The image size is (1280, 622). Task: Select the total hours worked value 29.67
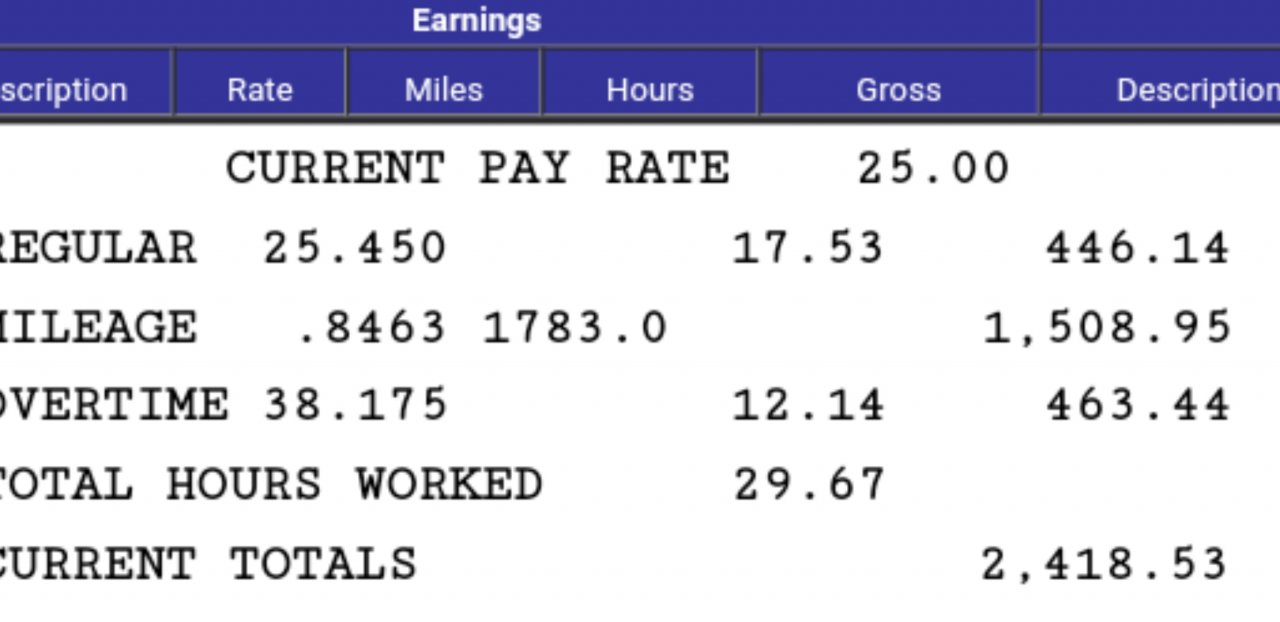[x=808, y=485]
